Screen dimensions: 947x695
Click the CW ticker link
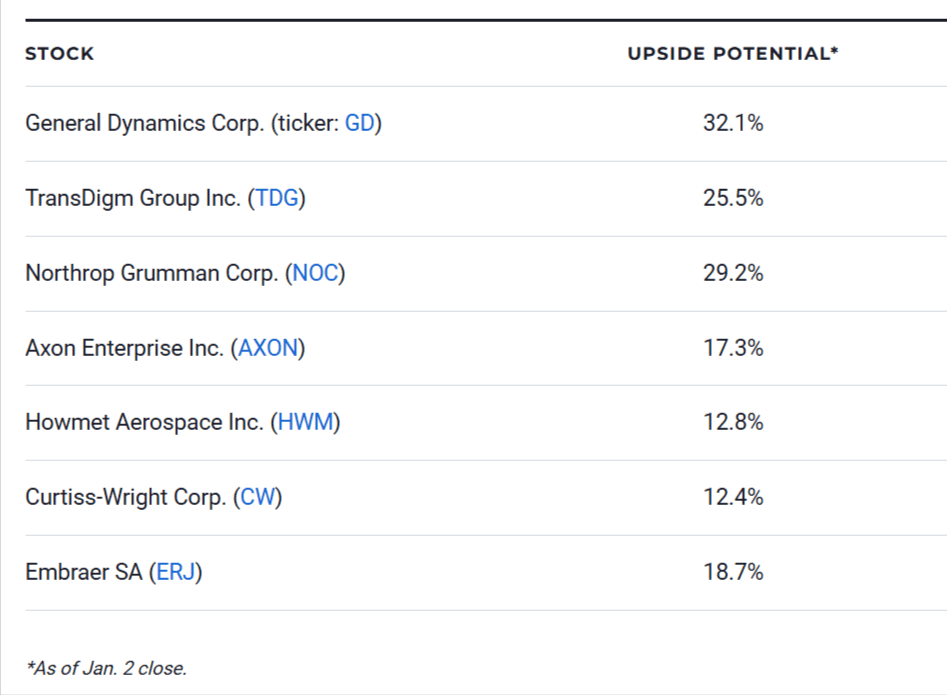tap(257, 497)
